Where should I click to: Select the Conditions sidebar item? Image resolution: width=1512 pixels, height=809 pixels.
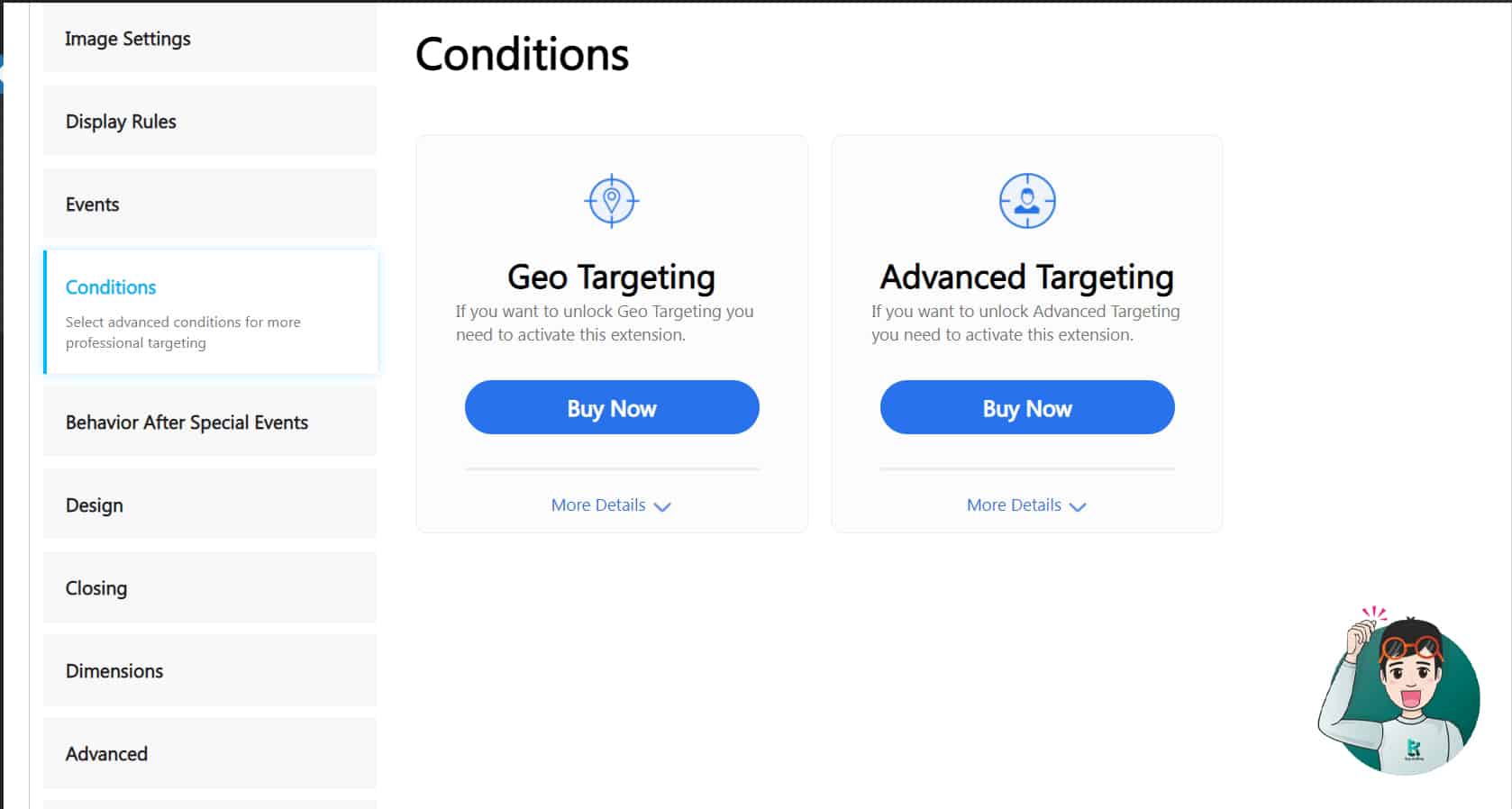coord(210,312)
